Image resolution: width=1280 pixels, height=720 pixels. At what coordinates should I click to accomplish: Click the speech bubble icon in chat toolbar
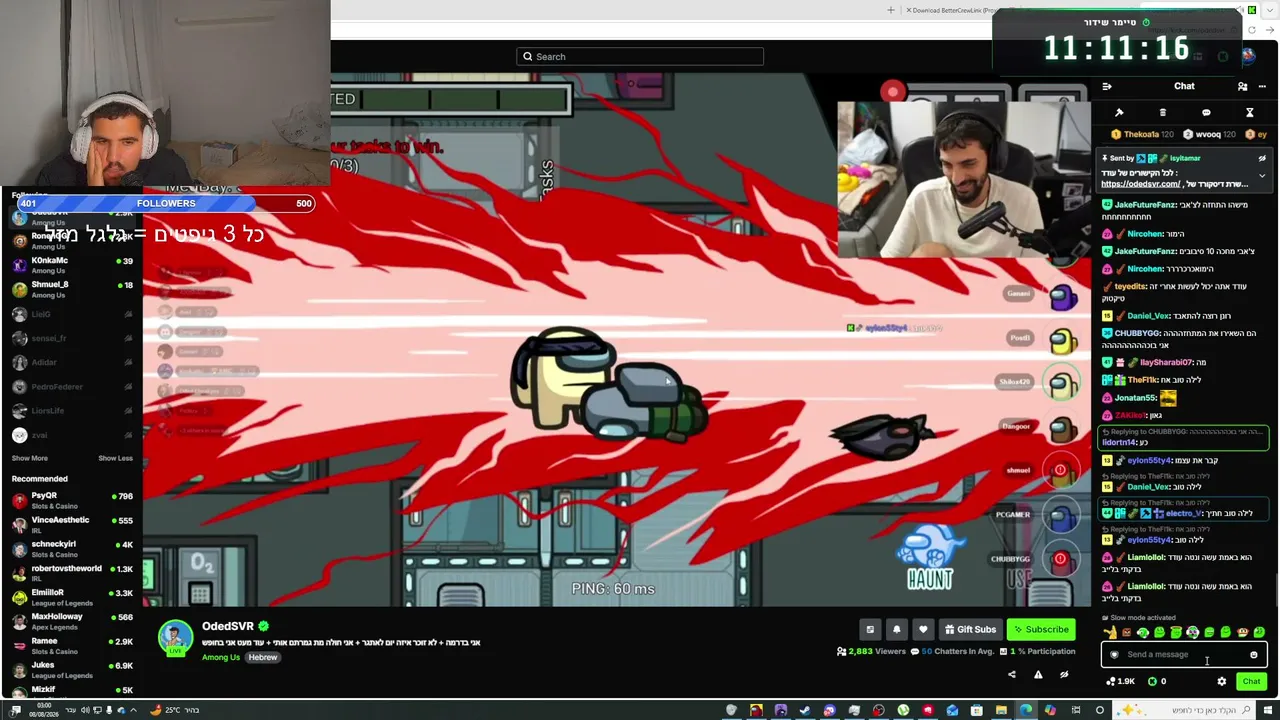(1206, 113)
